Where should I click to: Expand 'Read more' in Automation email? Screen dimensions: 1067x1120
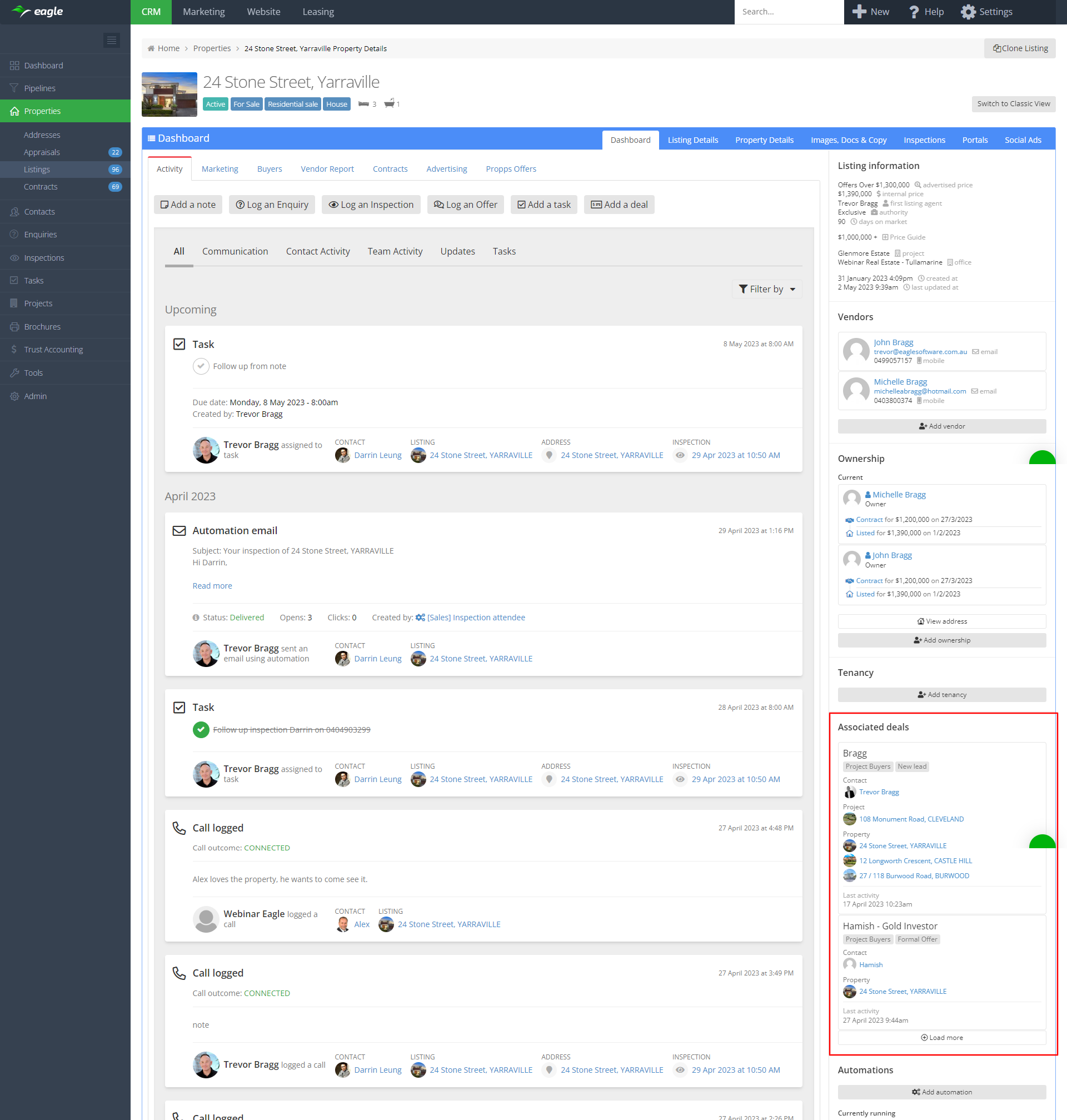click(x=212, y=586)
